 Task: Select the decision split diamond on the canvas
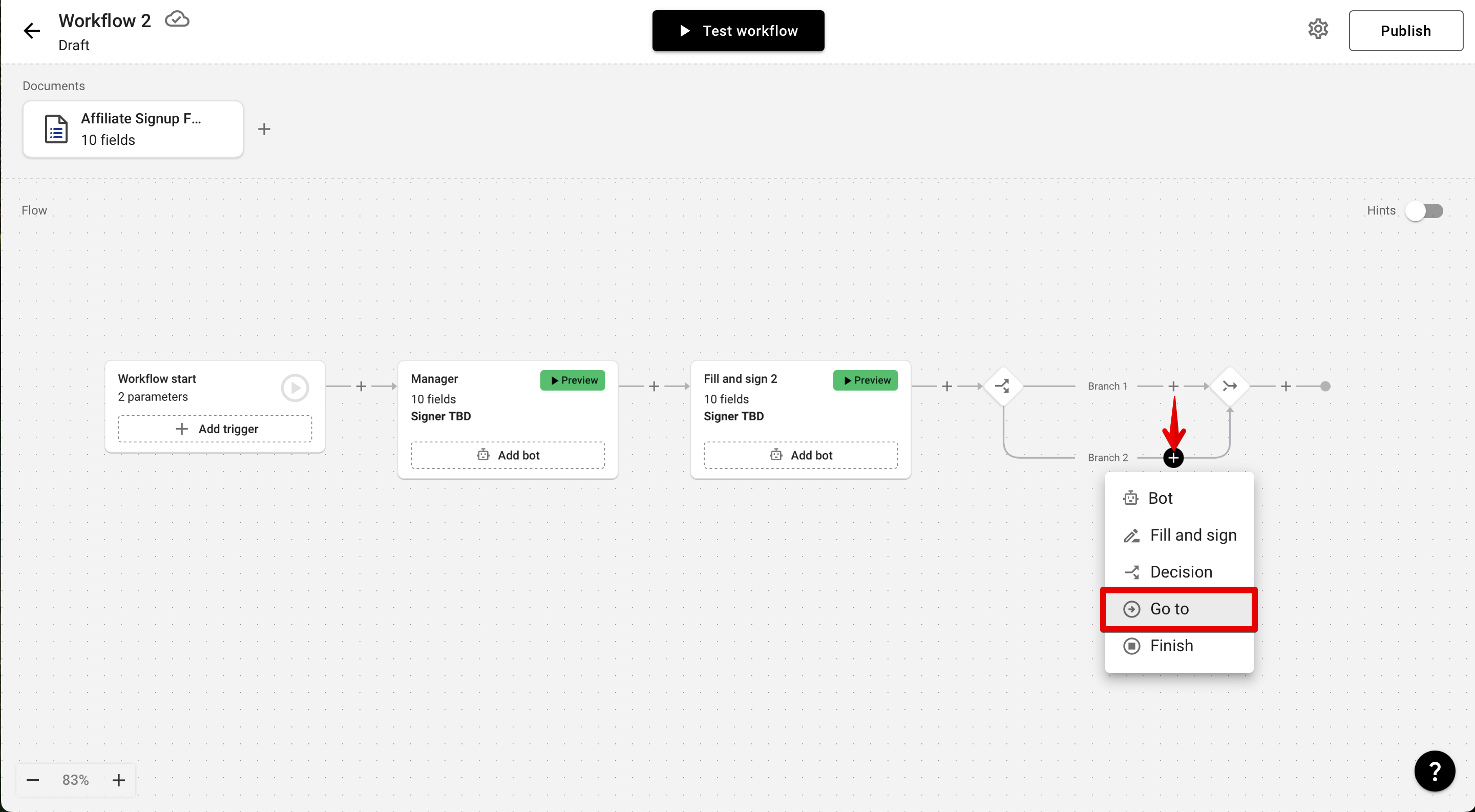click(1003, 385)
